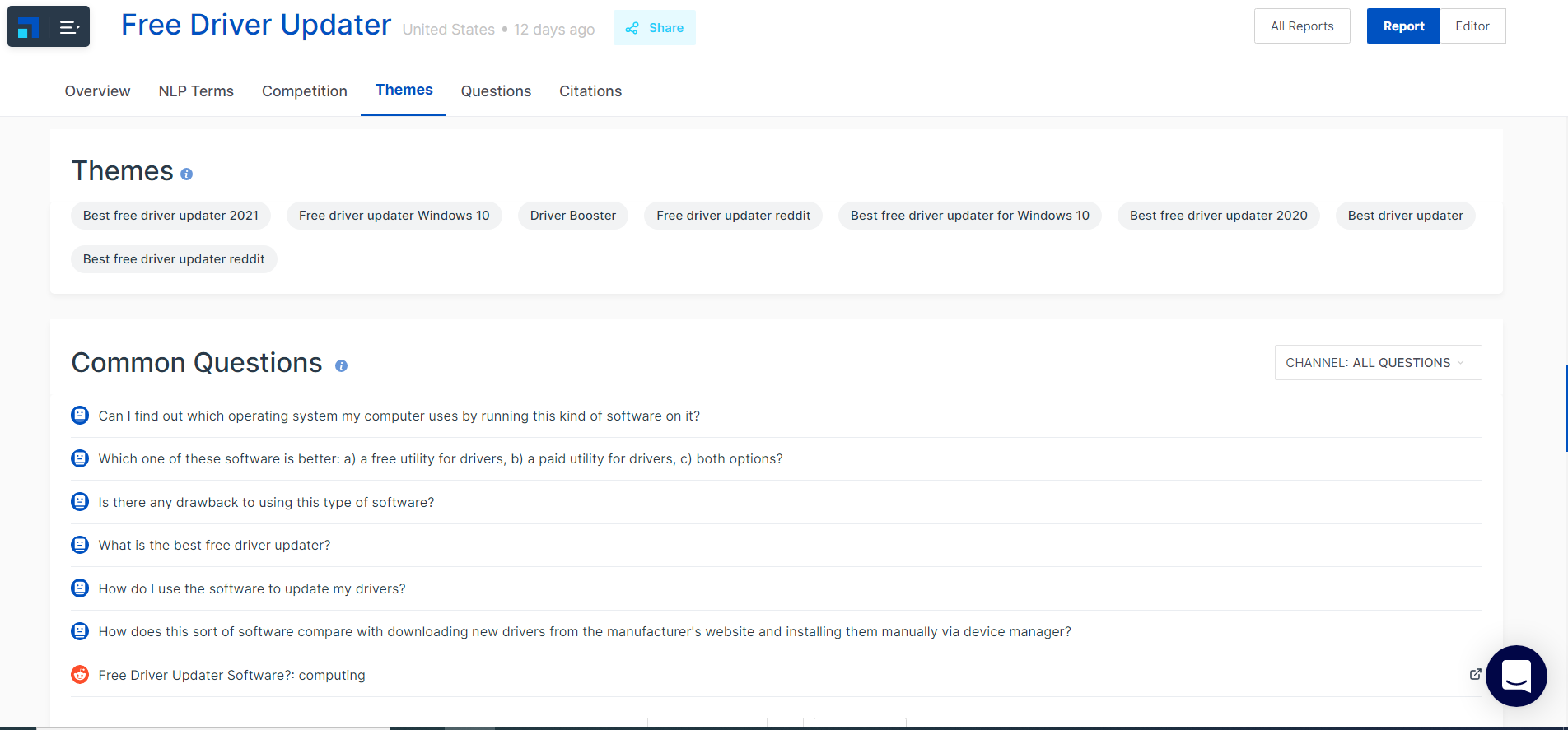Click the icon beside 'What is the best free driver updater?'
The image size is (1568, 730).
tap(80, 545)
